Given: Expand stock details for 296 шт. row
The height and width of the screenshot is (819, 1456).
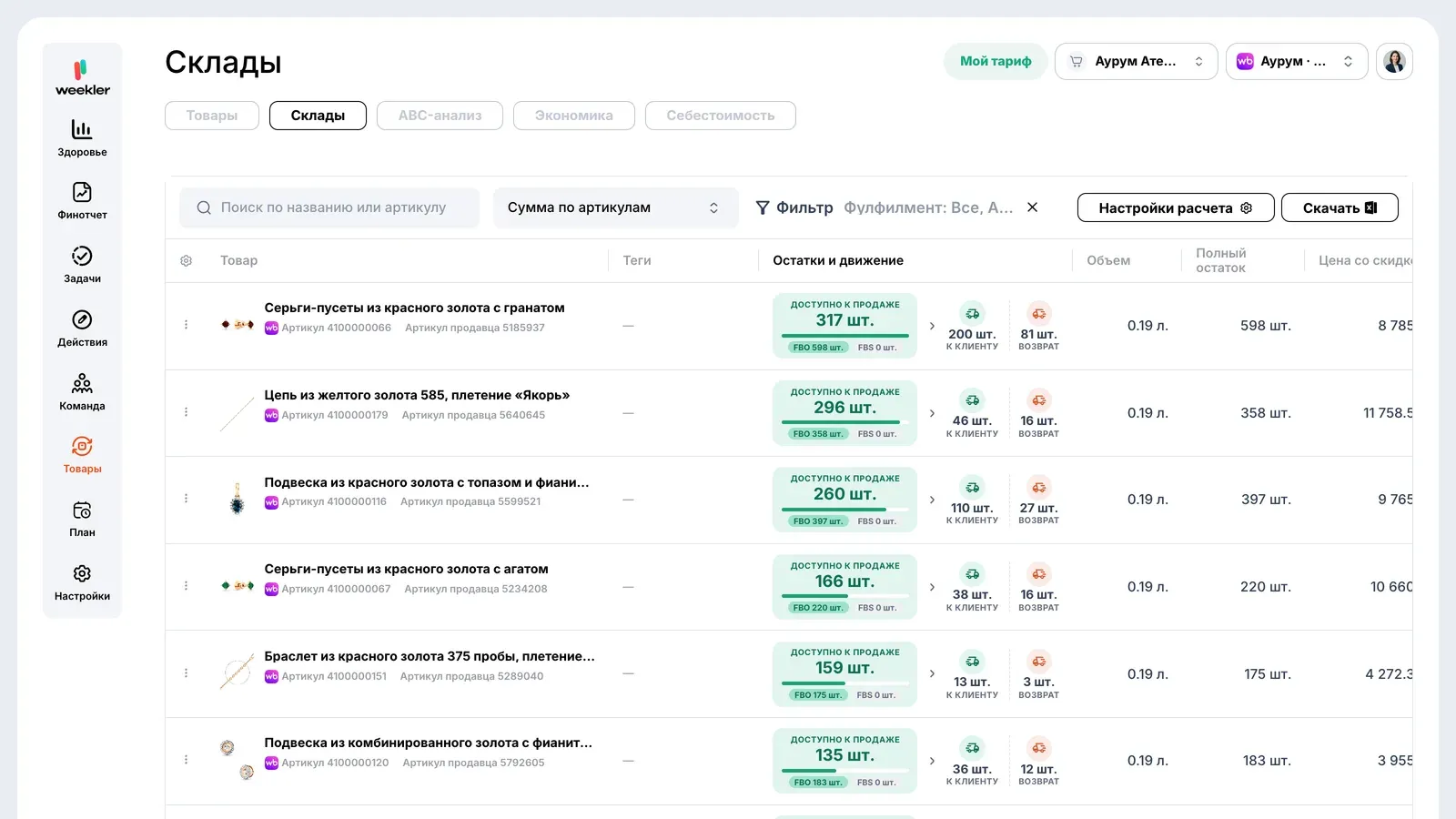Looking at the screenshot, I should 932,413.
